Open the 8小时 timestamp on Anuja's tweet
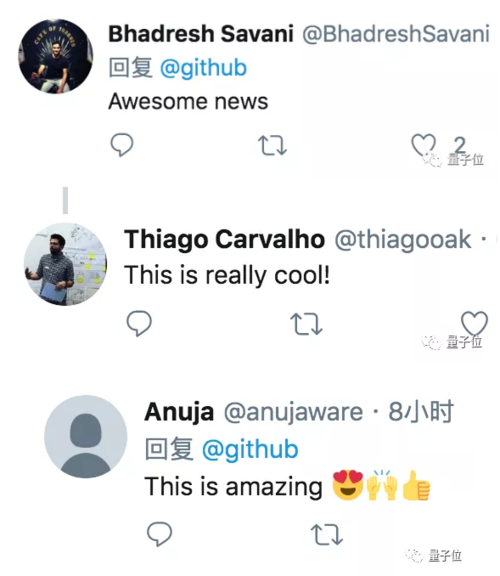 click(x=421, y=411)
